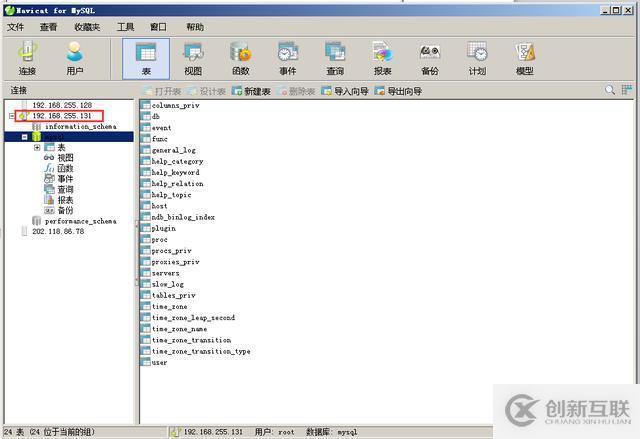Select the 视图 (View) toolbar icon
The image size is (640, 439).
[x=193, y=58]
